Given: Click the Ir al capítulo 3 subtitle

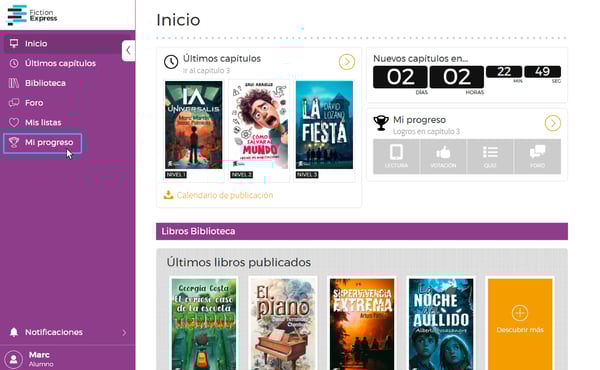Looking at the screenshot, I should [206, 71].
